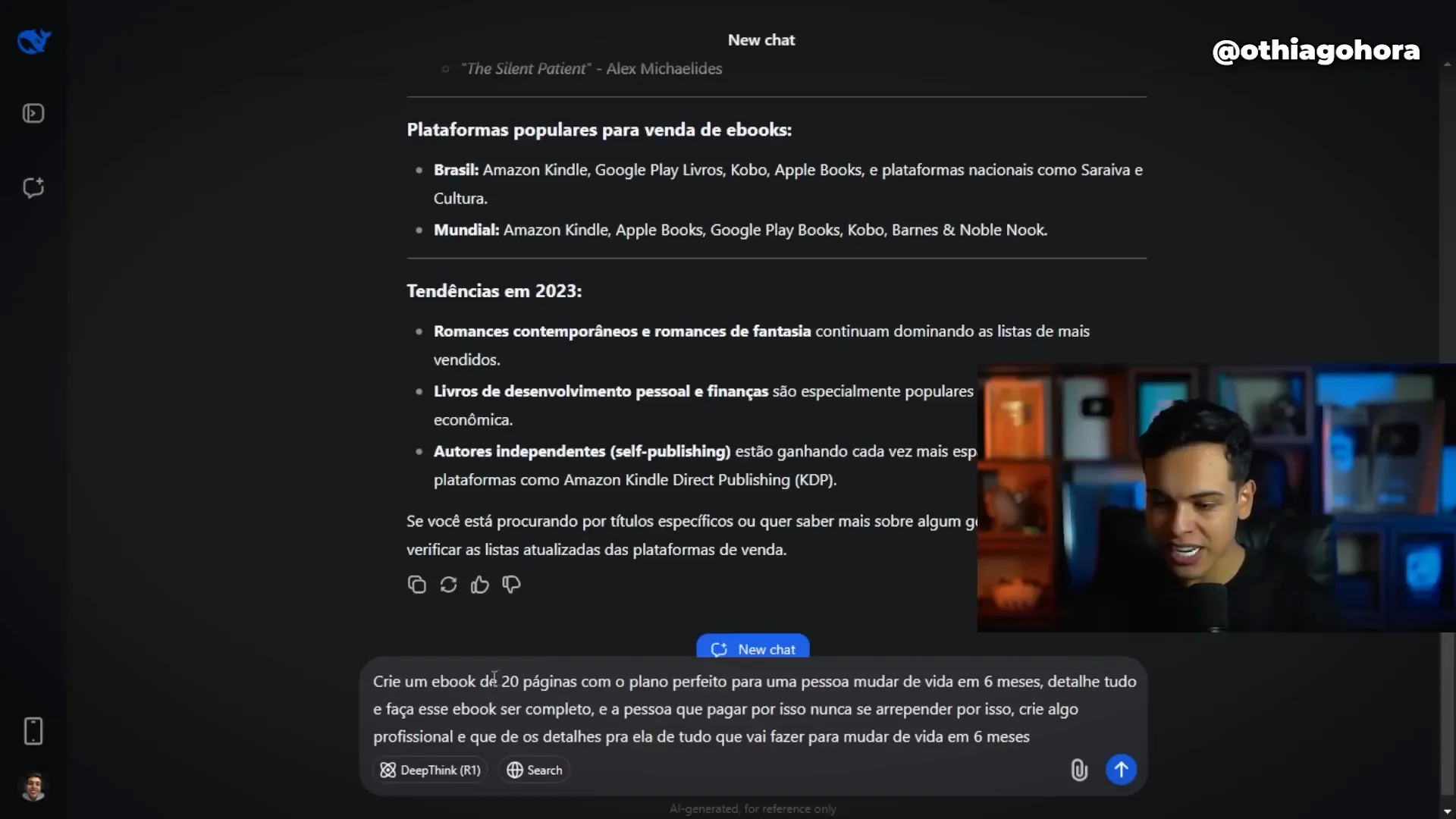Open the user profile avatar
Screen dimensions: 1456x819
tap(33, 787)
